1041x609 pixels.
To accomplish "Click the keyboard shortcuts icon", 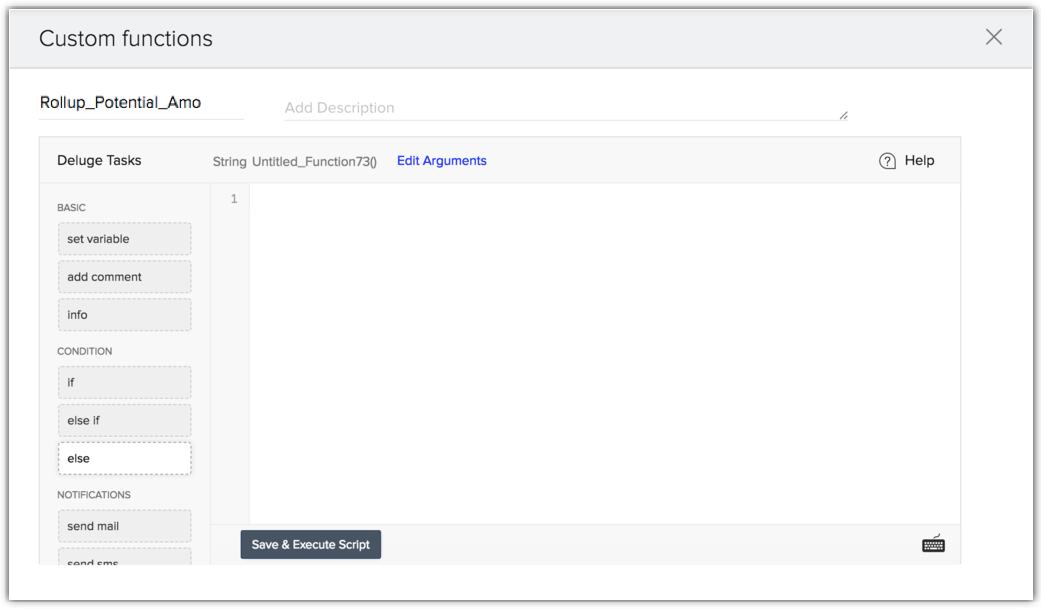I will [933, 544].
